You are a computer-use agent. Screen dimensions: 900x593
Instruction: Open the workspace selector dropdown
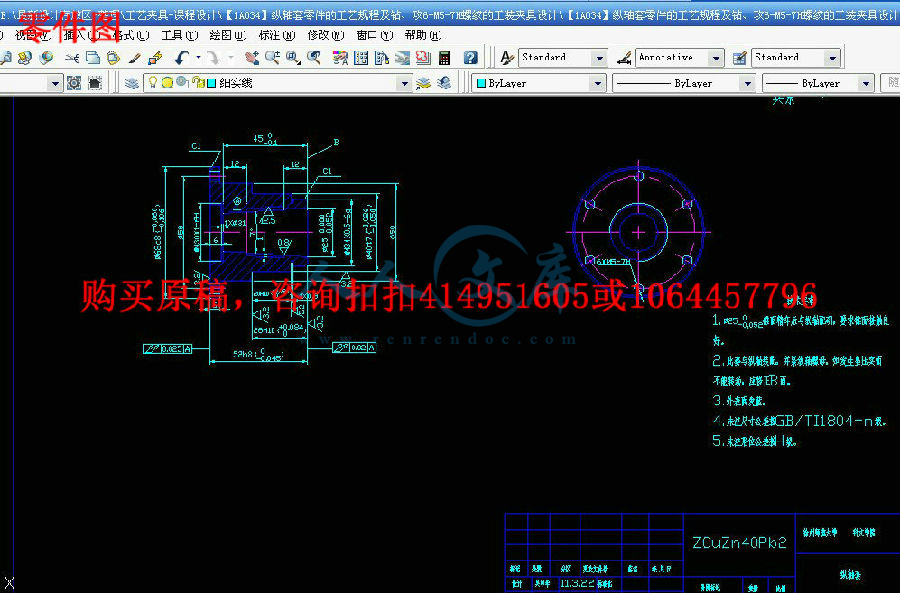[x=55, y=83]
